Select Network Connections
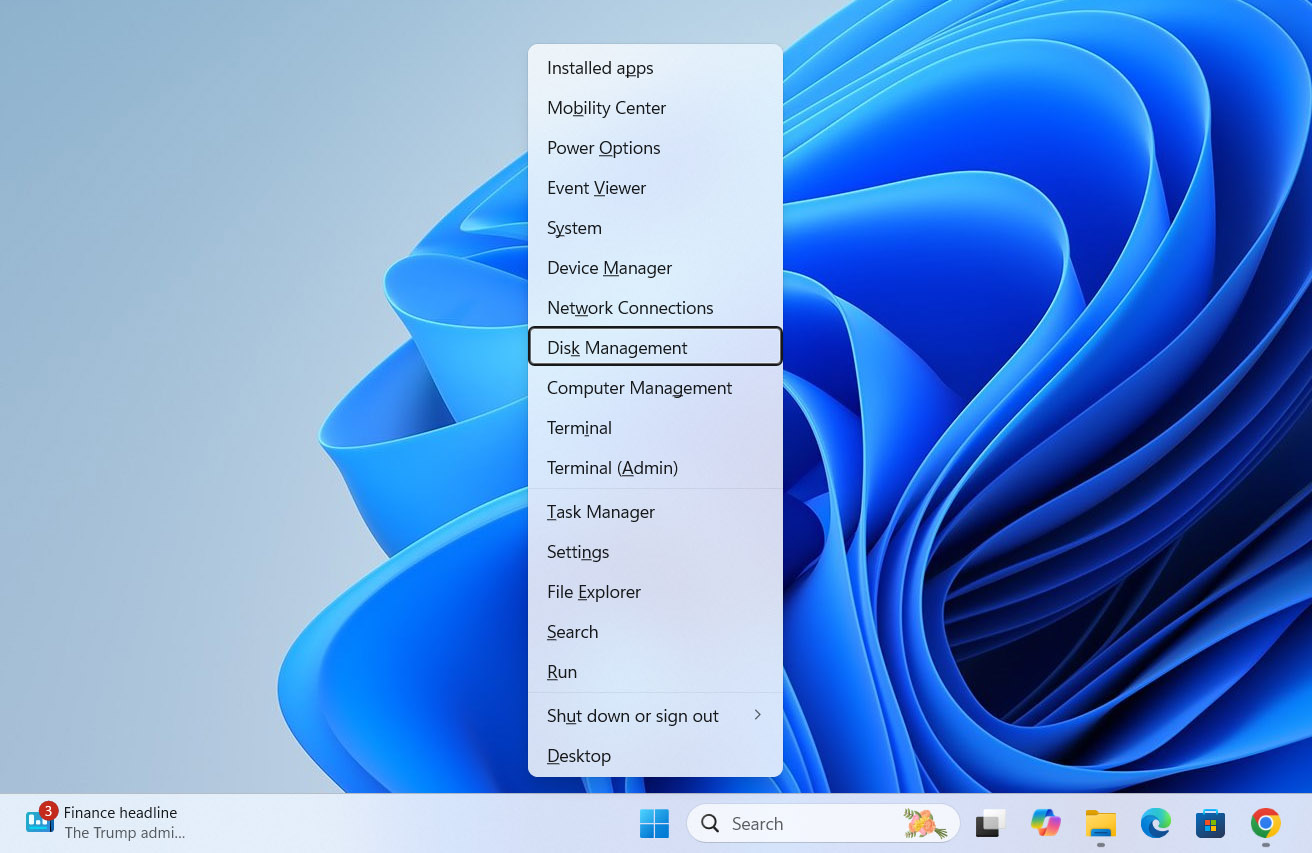1312x853 pixels. (x=655, y=308)
